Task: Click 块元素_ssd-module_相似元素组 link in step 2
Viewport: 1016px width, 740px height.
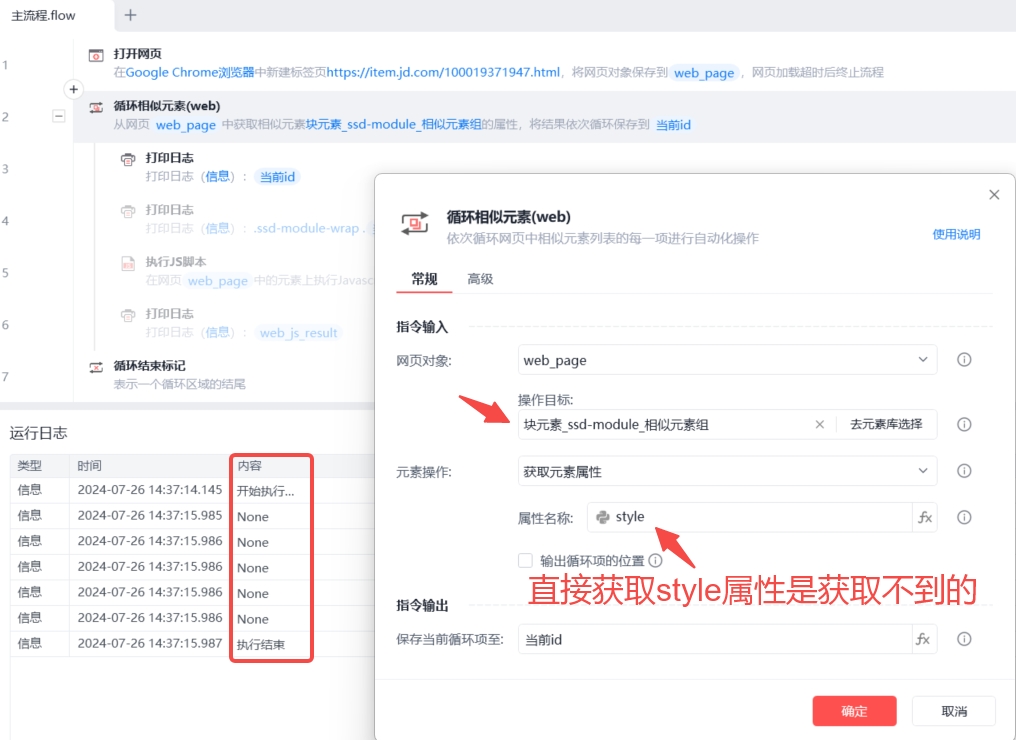Action: (x=393, y=124)
